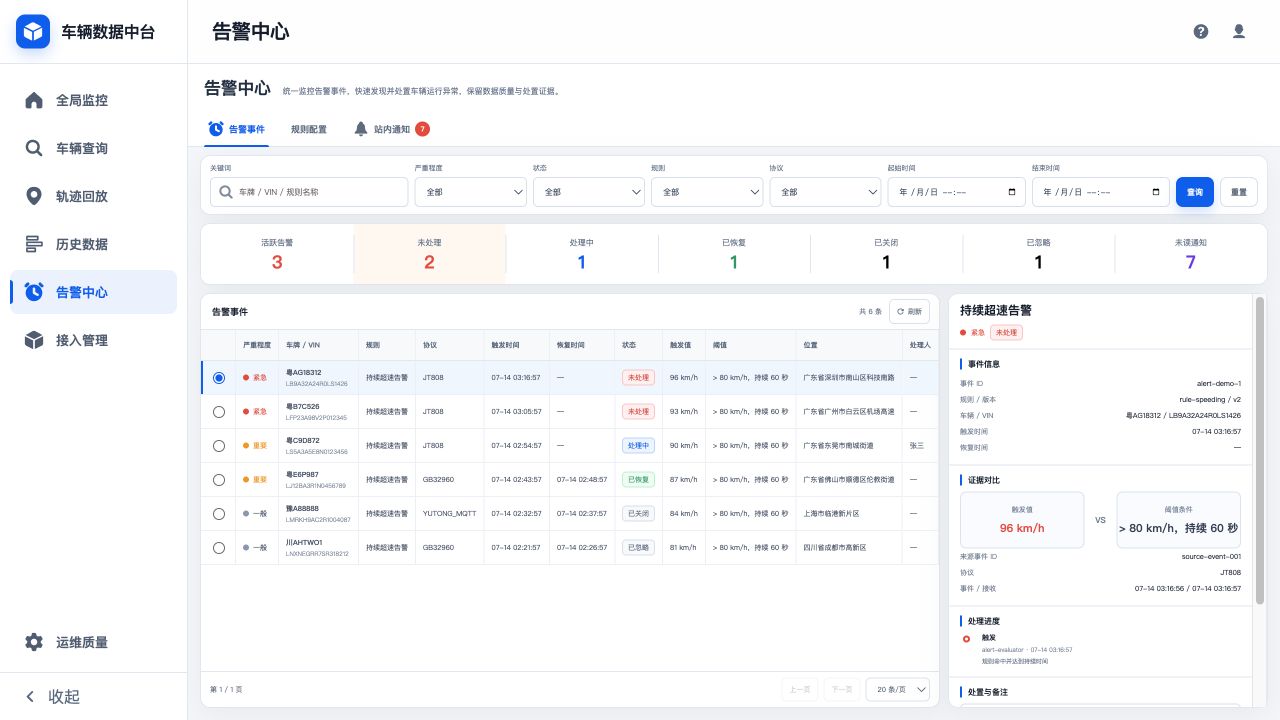The image size is (1280, 720).
Task: Select radio button for 粤C9D872 row
Action: click(219, 446)
